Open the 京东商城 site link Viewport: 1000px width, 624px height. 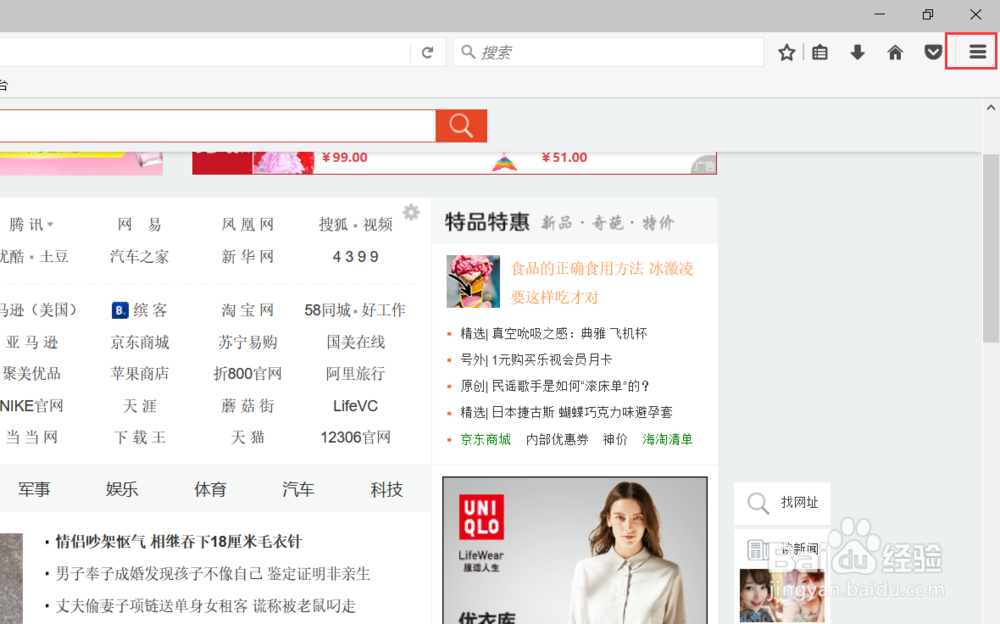tap(140, 342)
